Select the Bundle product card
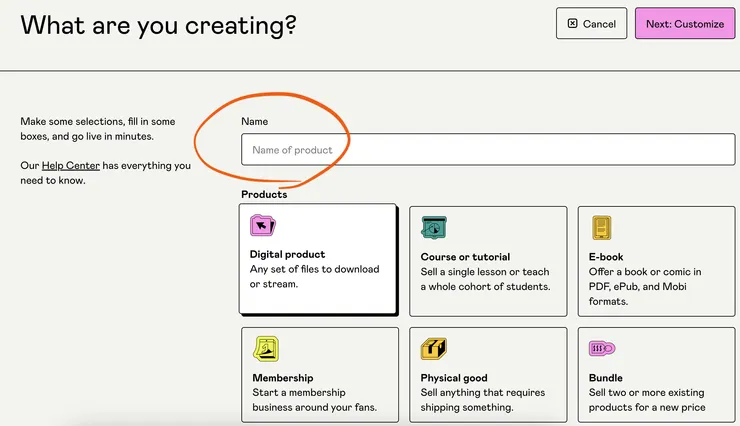 656,375
